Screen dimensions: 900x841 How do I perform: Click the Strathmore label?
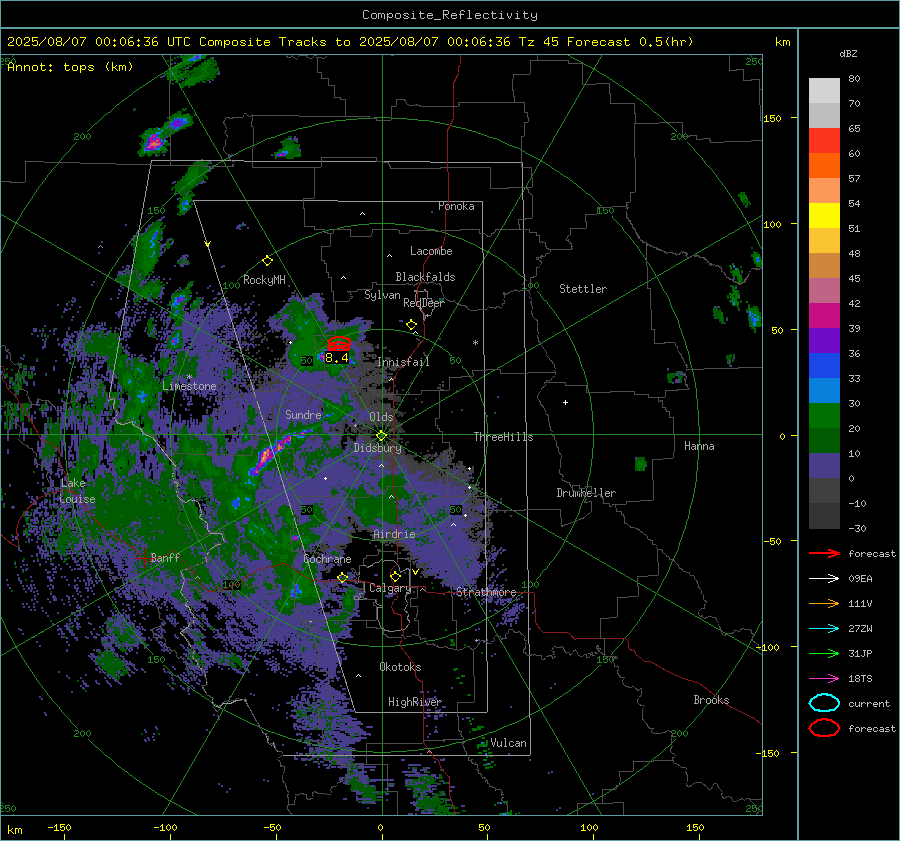tap(486, 592)
